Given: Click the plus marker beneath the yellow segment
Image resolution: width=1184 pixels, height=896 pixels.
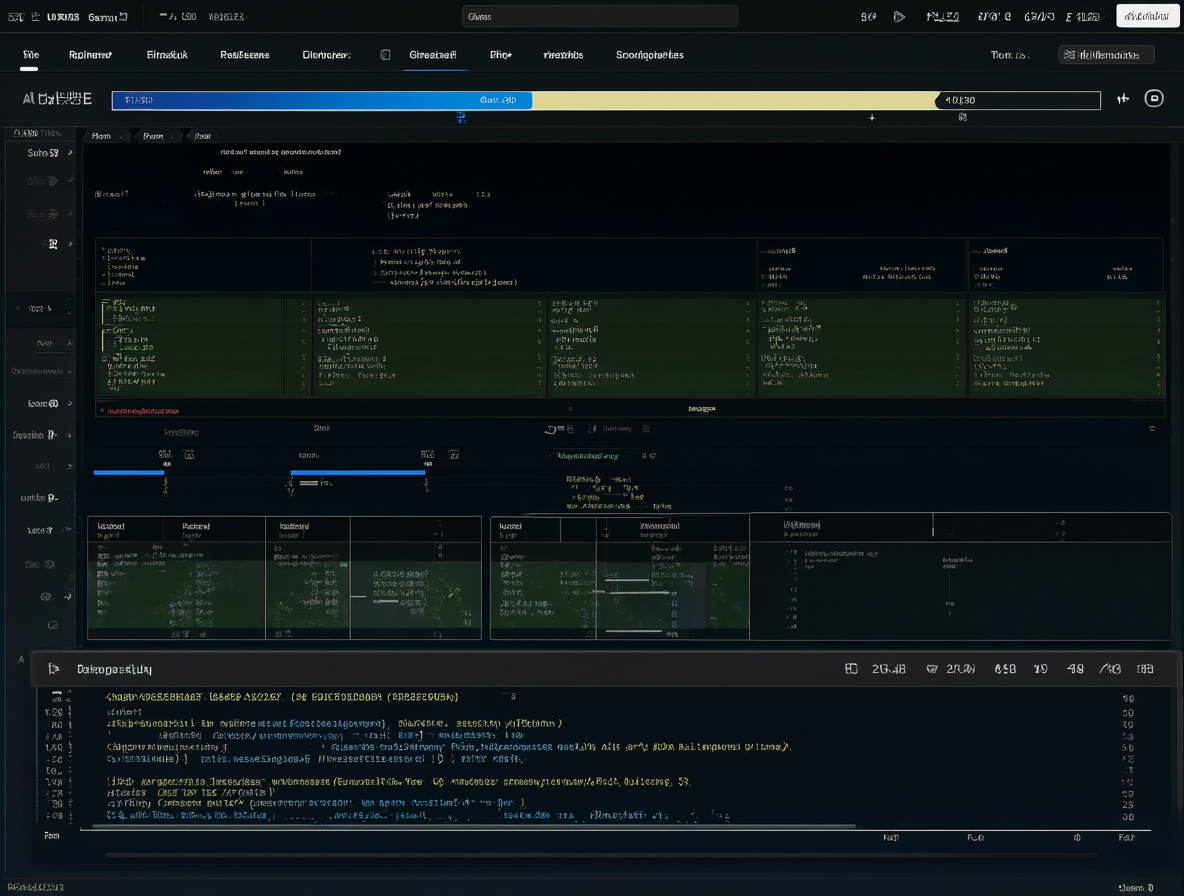Looking at the screenshot, I should tap(872, 118).
